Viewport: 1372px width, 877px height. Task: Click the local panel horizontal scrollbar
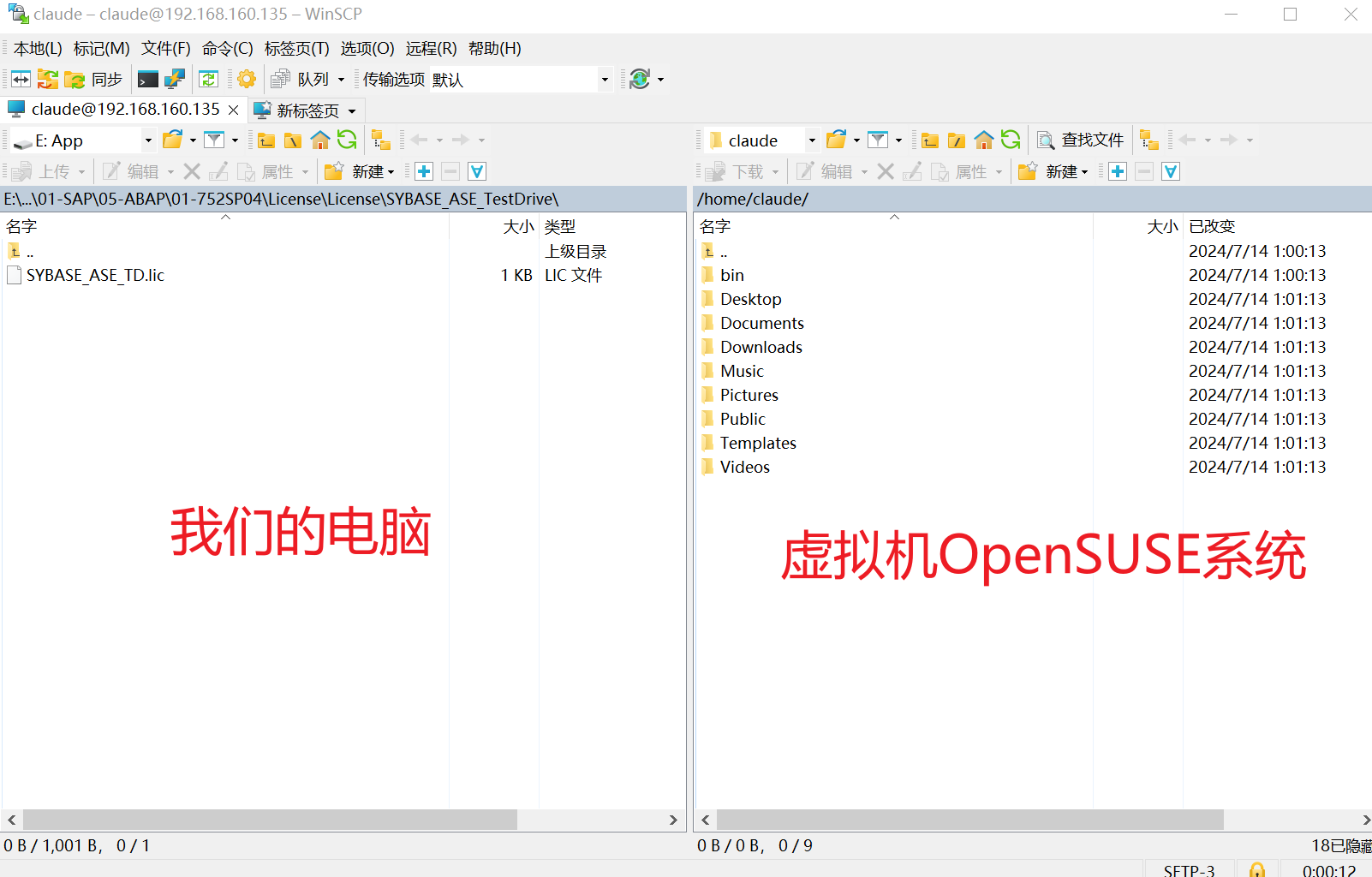click(x=270, y=820)
